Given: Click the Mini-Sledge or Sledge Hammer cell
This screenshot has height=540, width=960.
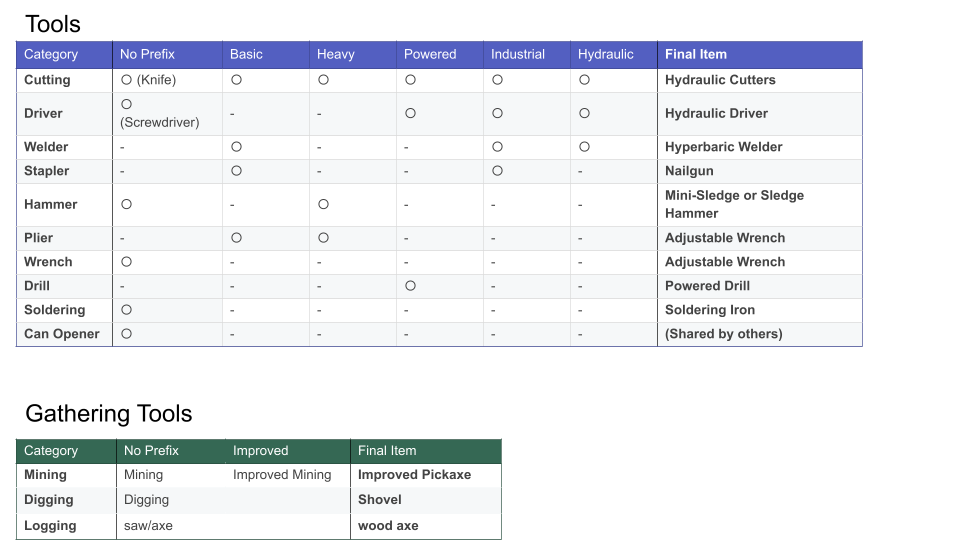Looking at the screenshot, I should click(x=734, y=204).
